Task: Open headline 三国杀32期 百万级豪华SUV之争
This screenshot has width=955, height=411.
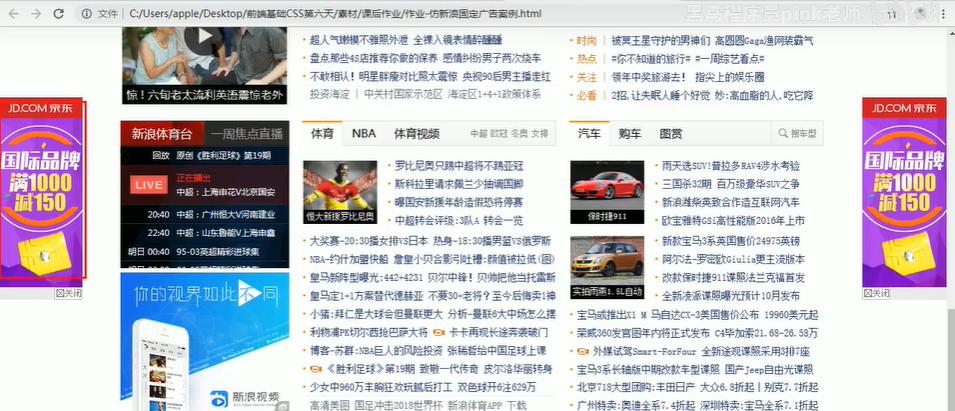Action: tap(730, 184)
